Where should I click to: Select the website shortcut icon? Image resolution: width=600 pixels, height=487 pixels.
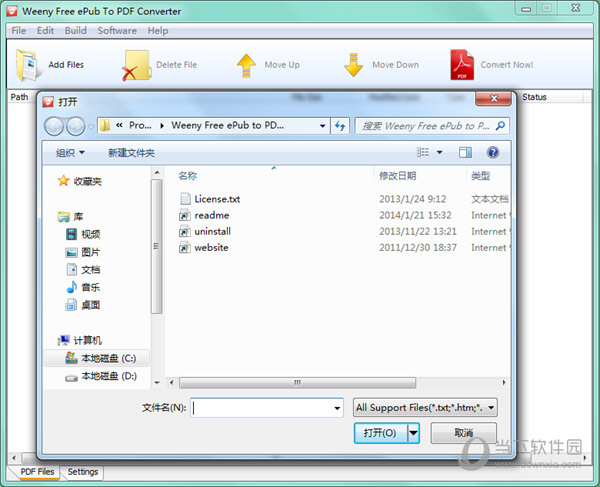click(x=185, y=248)
